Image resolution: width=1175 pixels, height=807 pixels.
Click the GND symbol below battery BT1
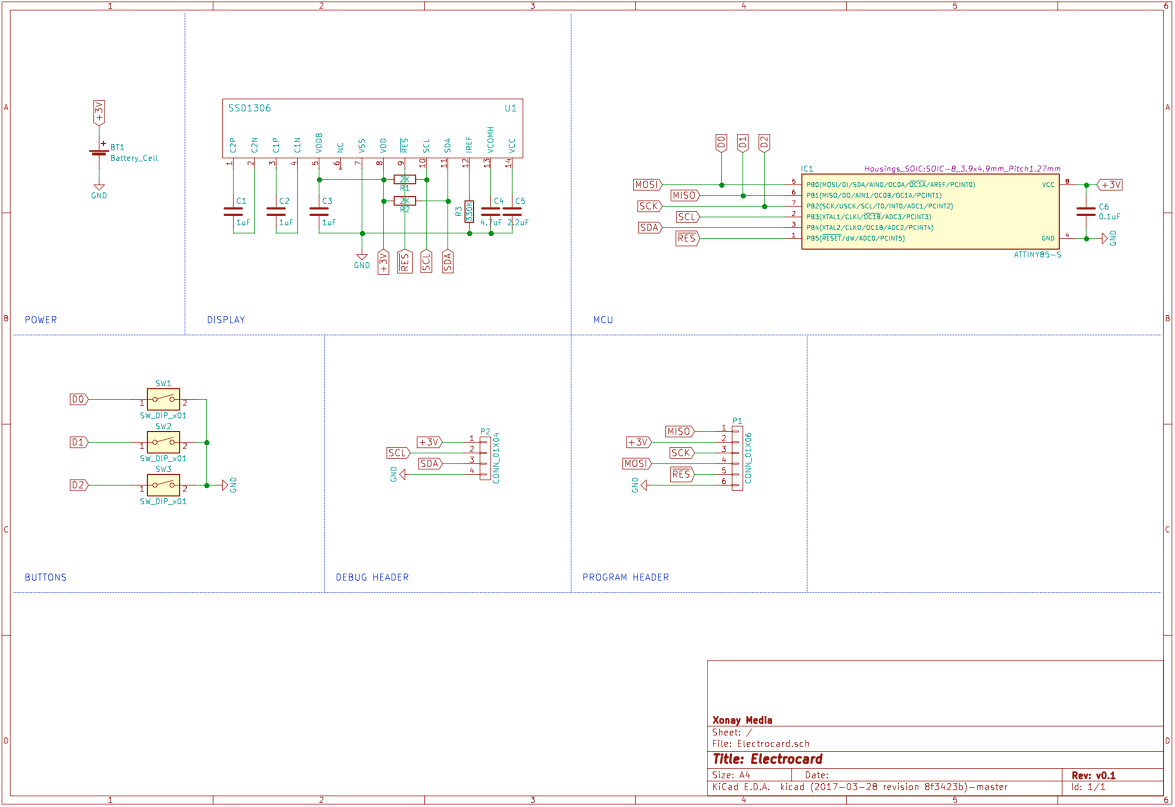point(98,188)
